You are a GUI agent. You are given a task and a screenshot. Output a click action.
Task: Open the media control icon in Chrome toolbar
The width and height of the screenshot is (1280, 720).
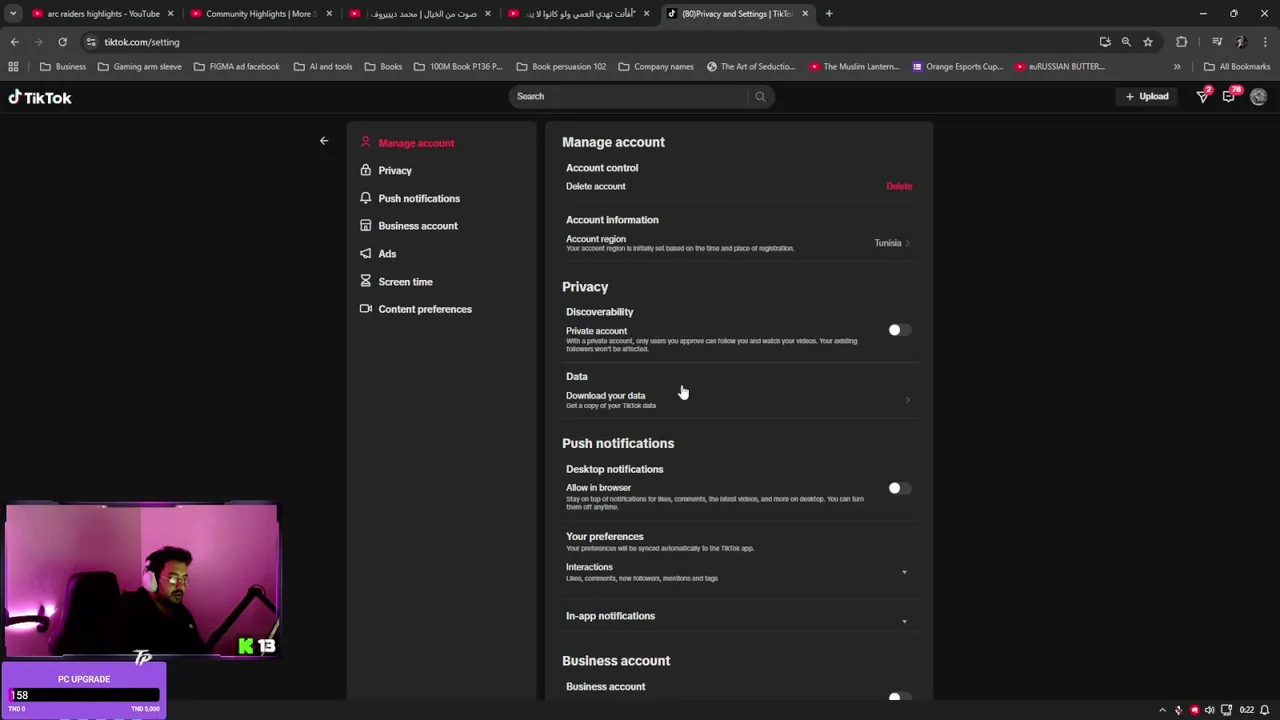(1217, 42)
